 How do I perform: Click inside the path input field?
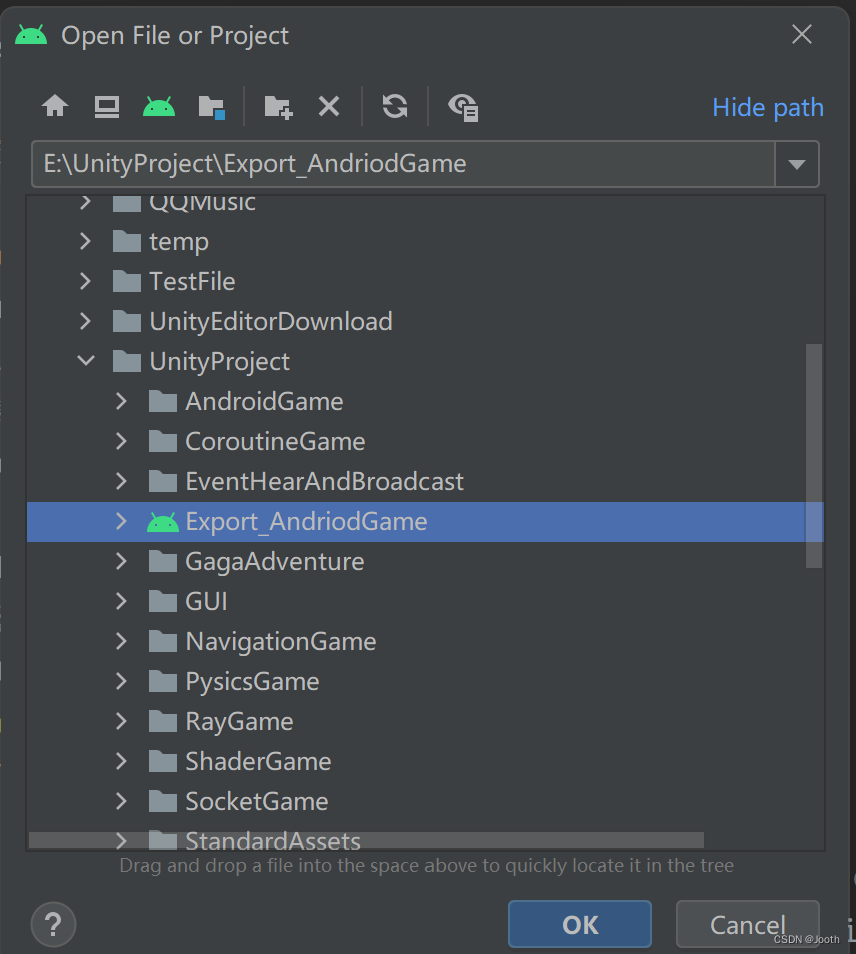coord(400,163)
